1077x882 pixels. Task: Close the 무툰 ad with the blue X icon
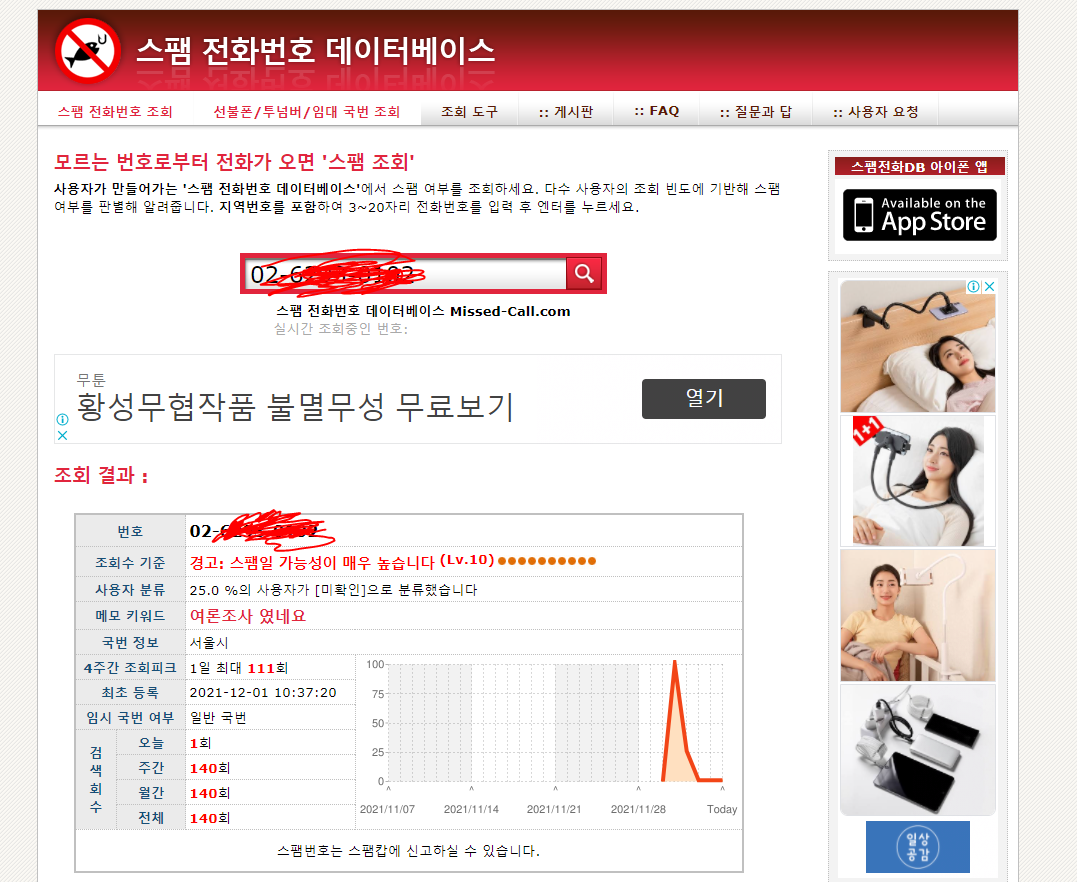(62, 435)
